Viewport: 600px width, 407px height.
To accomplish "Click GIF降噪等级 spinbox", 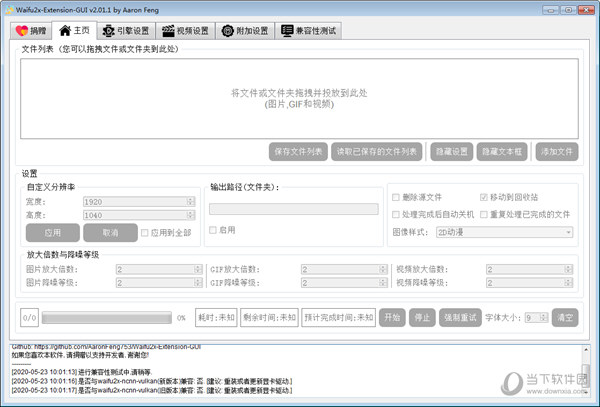I will (x=344, y=283).
